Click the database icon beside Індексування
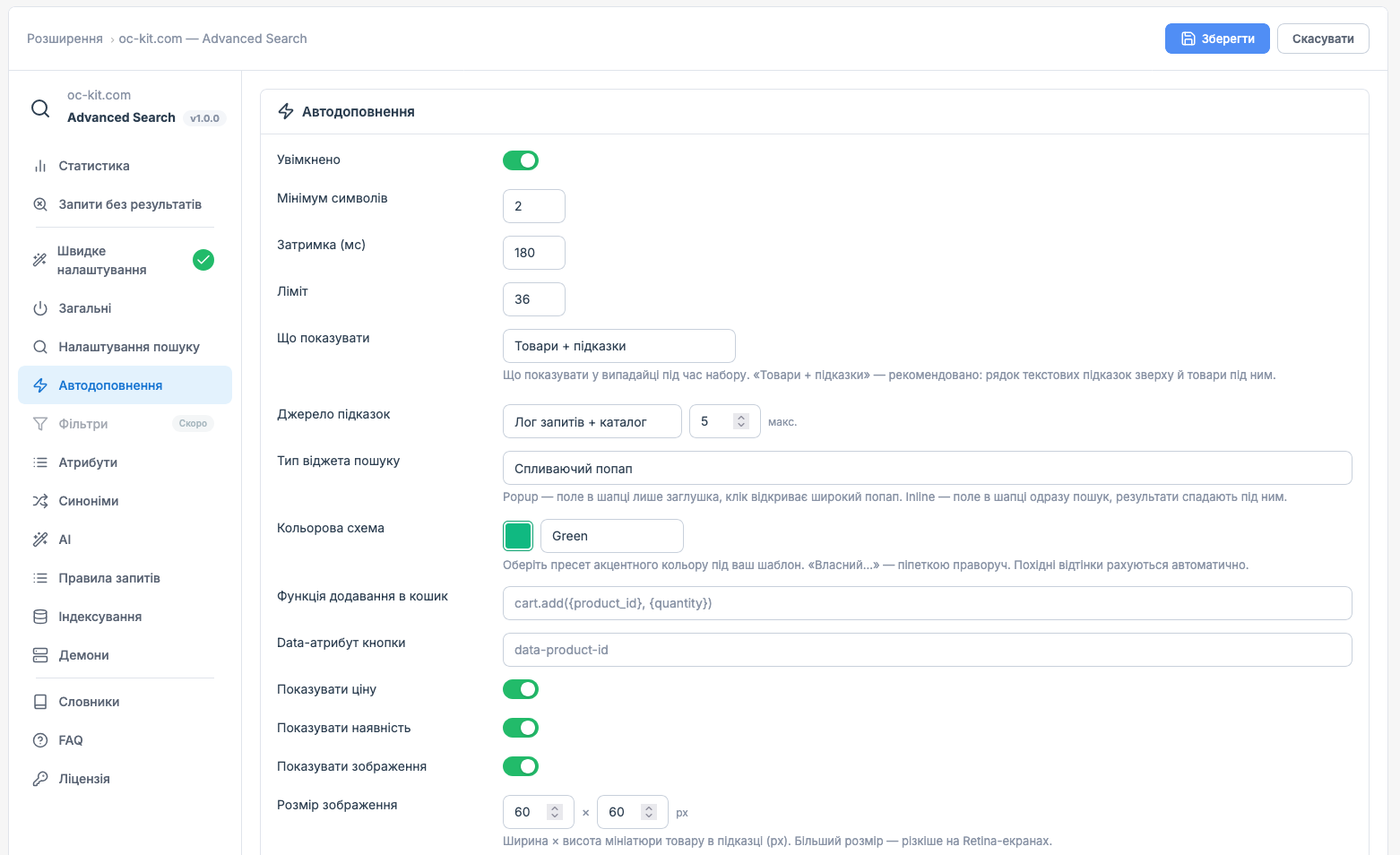Viewport: 1400px width, 855px height. 40,617
